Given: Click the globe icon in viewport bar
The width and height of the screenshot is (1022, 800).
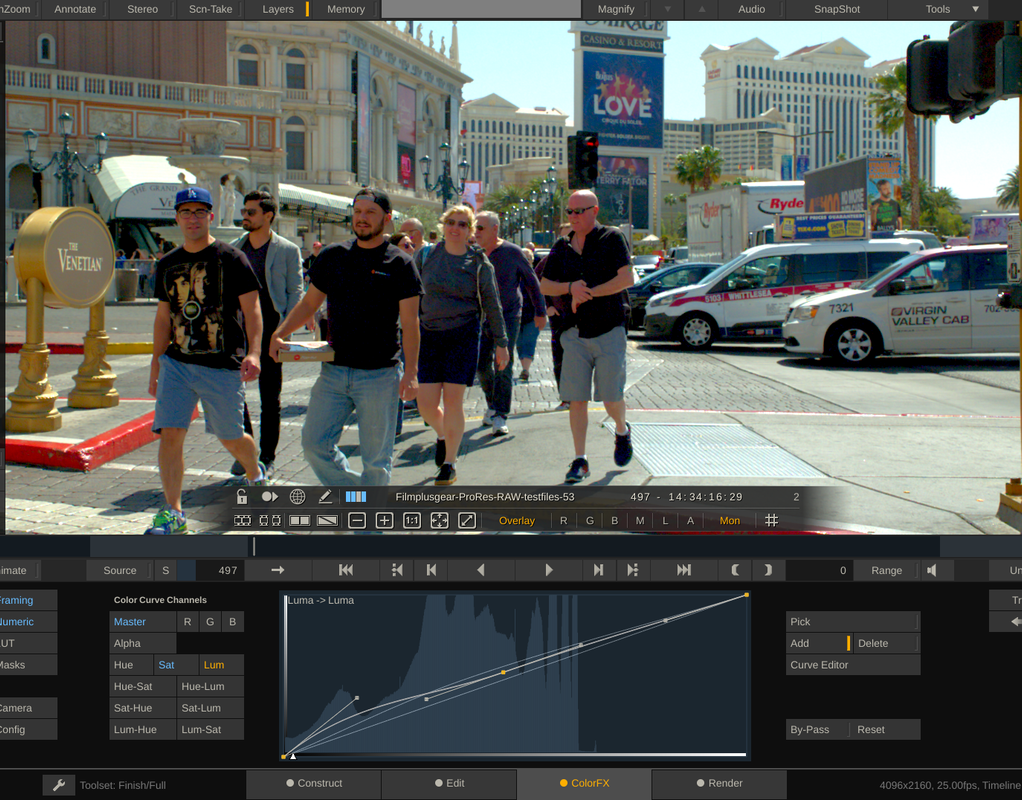Looking at the screenshot, I should pos(297,497).
